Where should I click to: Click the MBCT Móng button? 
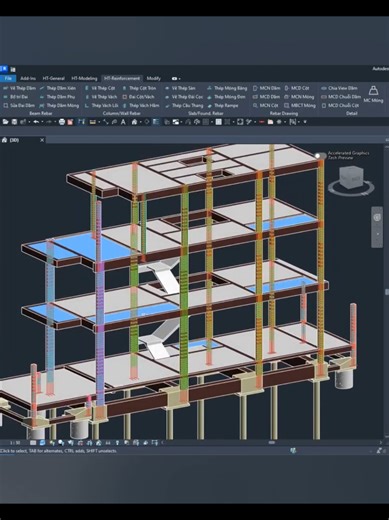click(300, 106)
